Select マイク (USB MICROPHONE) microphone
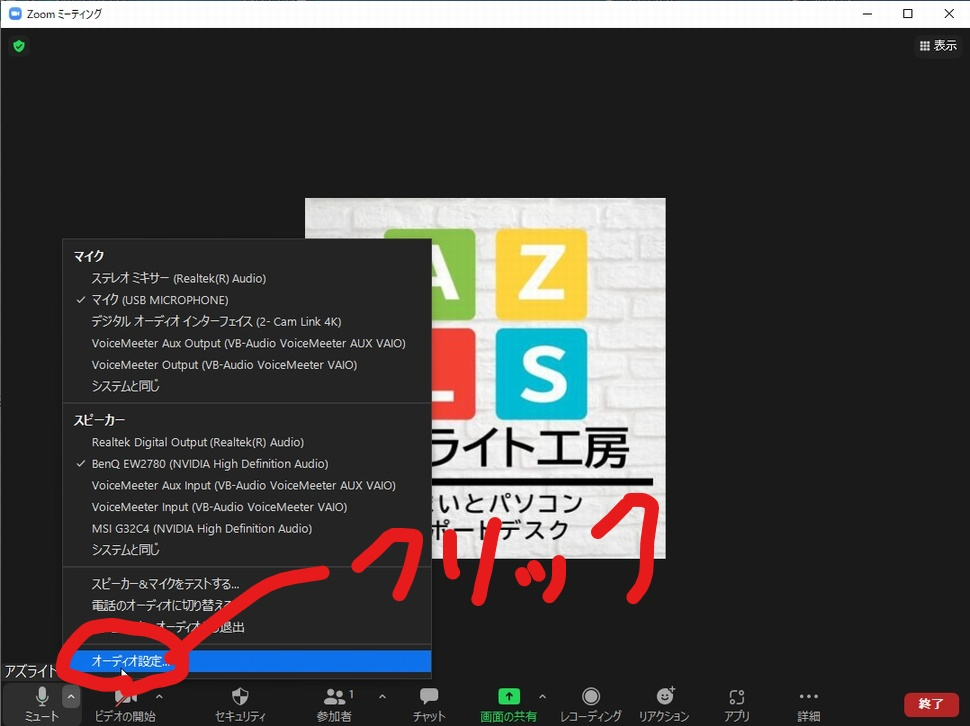970x726 pixels. 247,300
